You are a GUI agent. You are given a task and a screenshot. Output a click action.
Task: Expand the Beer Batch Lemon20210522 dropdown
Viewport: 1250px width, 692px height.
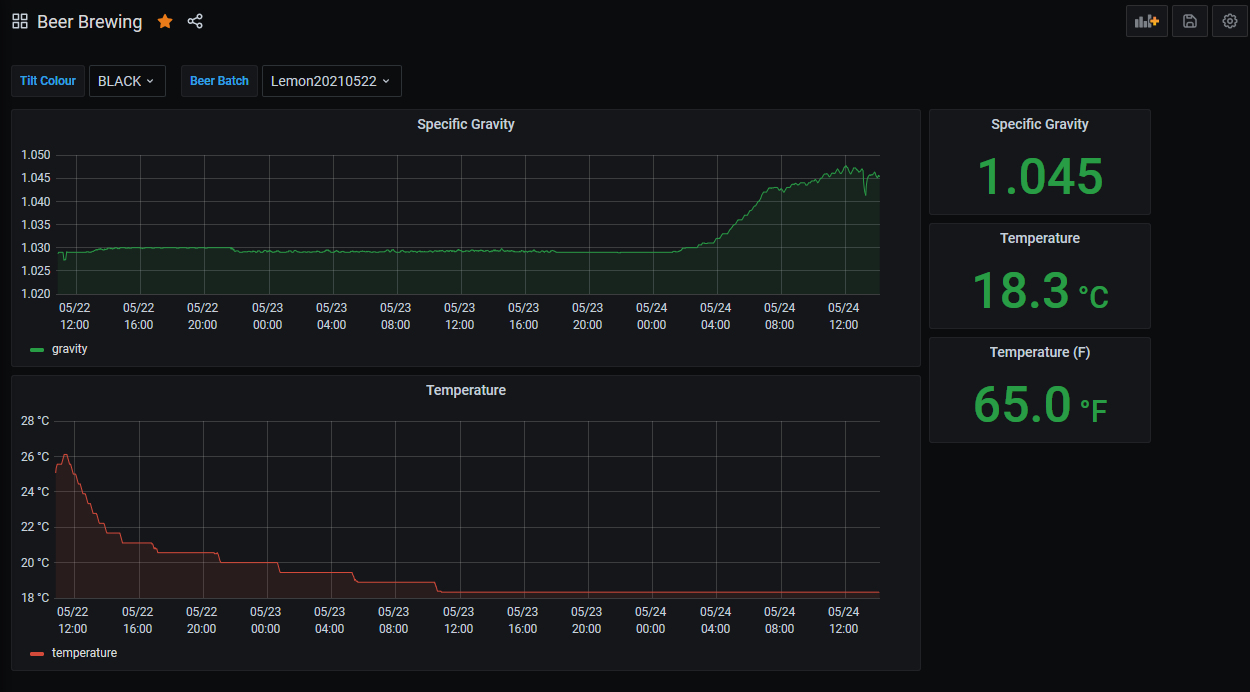coord(332,81)
